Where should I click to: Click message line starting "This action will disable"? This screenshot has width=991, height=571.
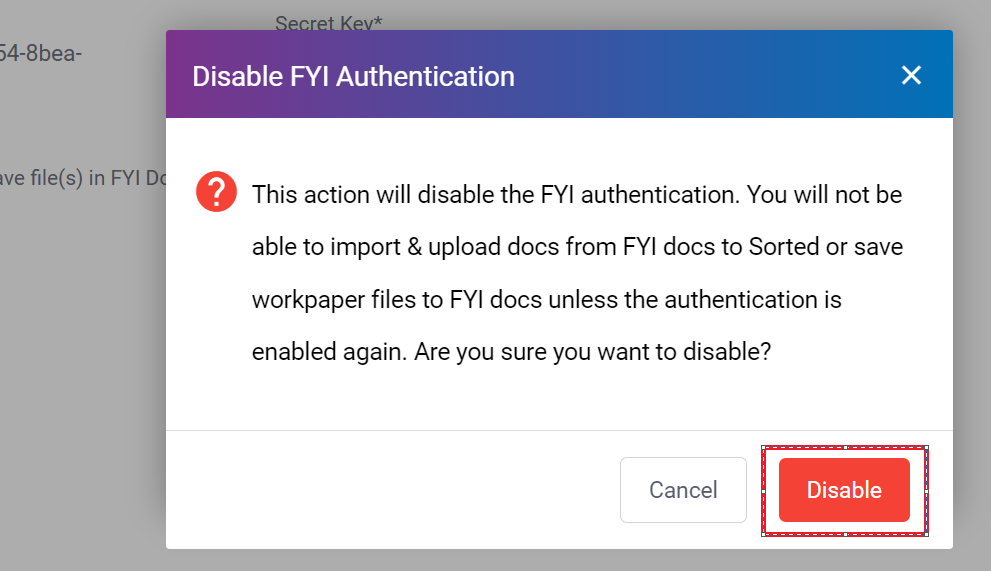click(577, 194)
